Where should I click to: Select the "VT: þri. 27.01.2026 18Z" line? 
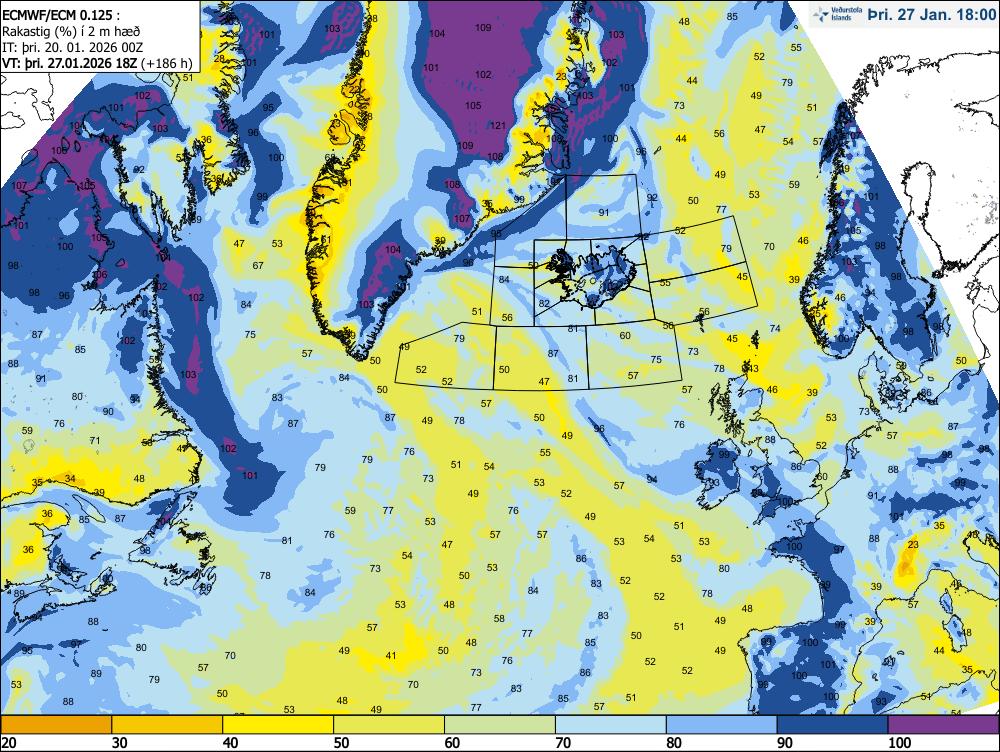pyautogui.click(x=72, y=63)
